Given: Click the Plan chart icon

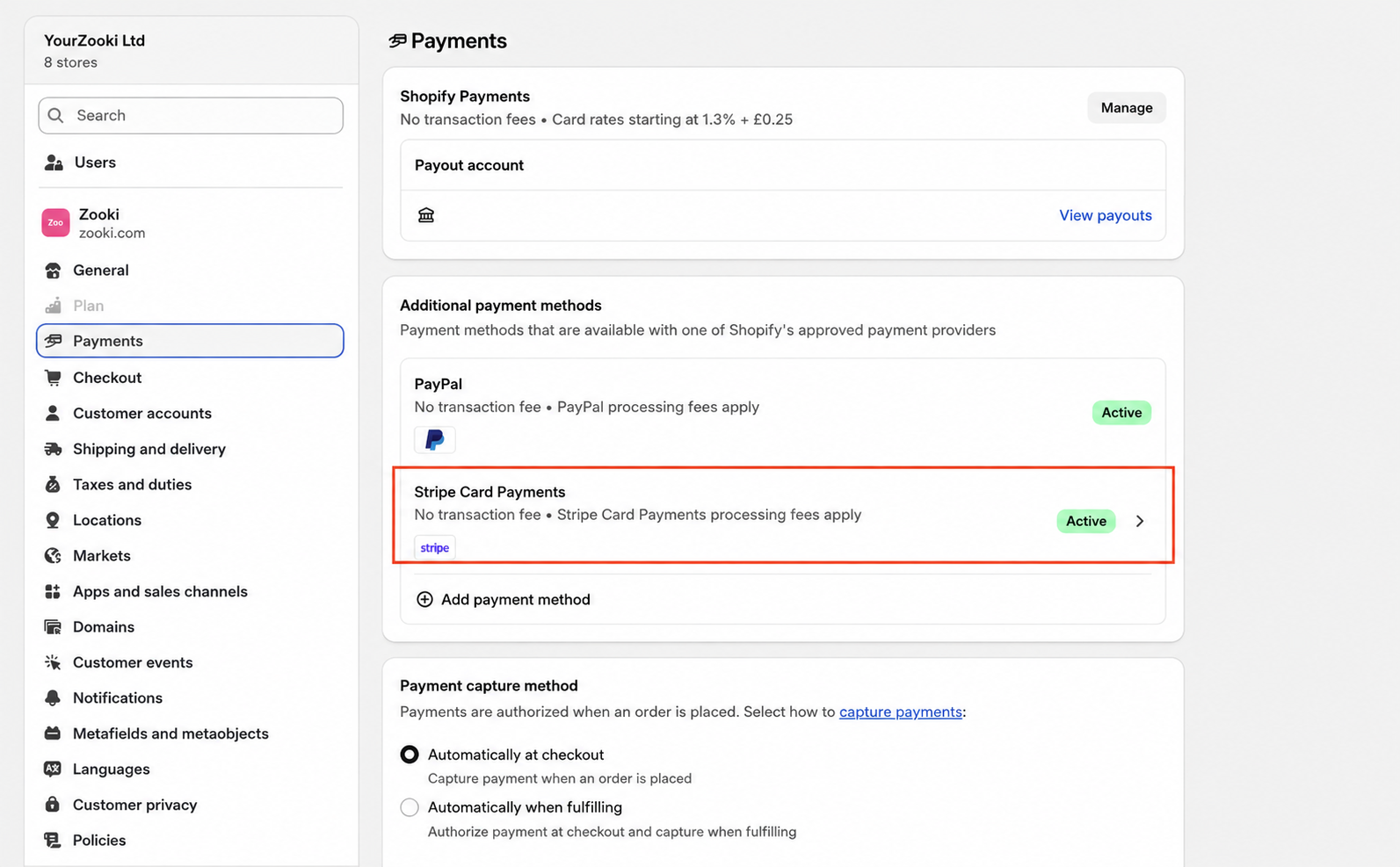Looking at the screenshot, I should (53, 306).
